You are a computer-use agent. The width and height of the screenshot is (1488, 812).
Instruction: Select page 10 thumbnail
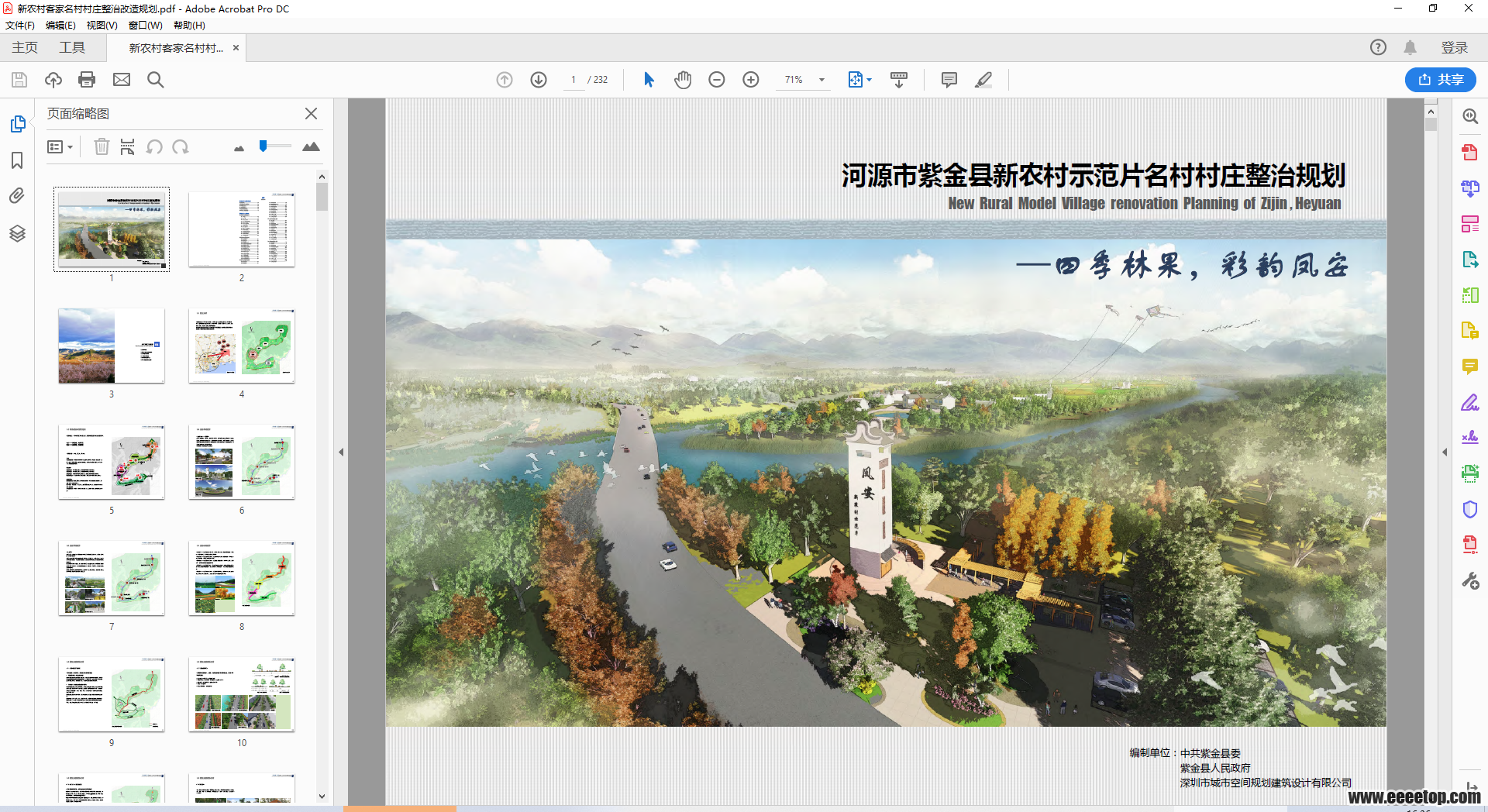[x=242, y=694]
